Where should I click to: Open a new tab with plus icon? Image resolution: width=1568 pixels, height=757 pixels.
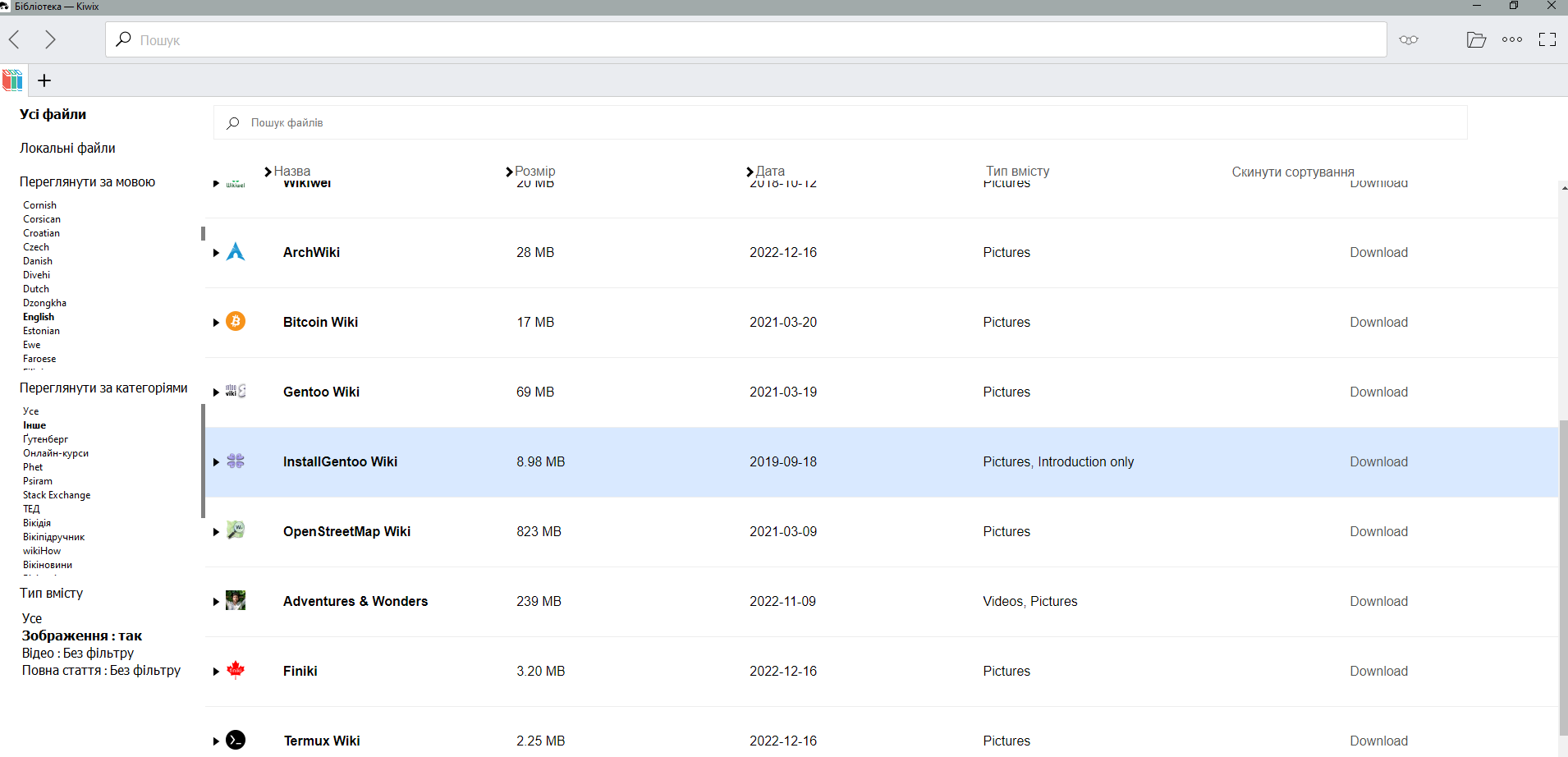(x=44, y=80)
